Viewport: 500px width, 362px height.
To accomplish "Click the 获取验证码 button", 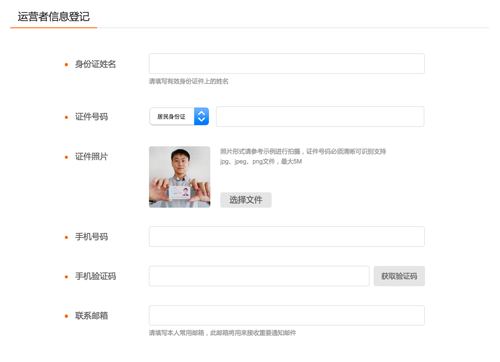I will [399, 276].
